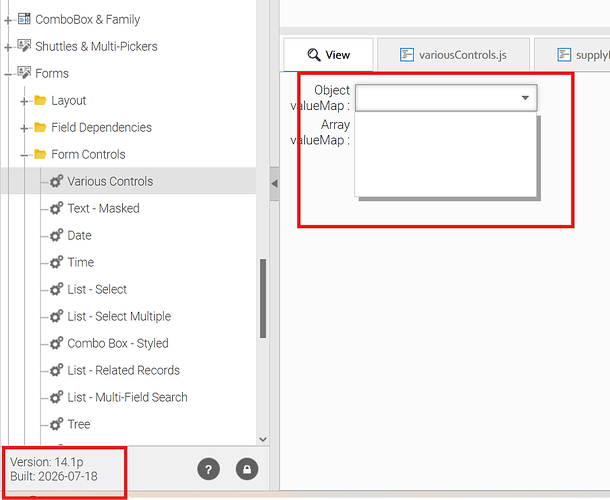The height and width of the screenshot is (500, 610).
Task: Open the Object valueMap dropdown arrow
Action: pos(525,98)
